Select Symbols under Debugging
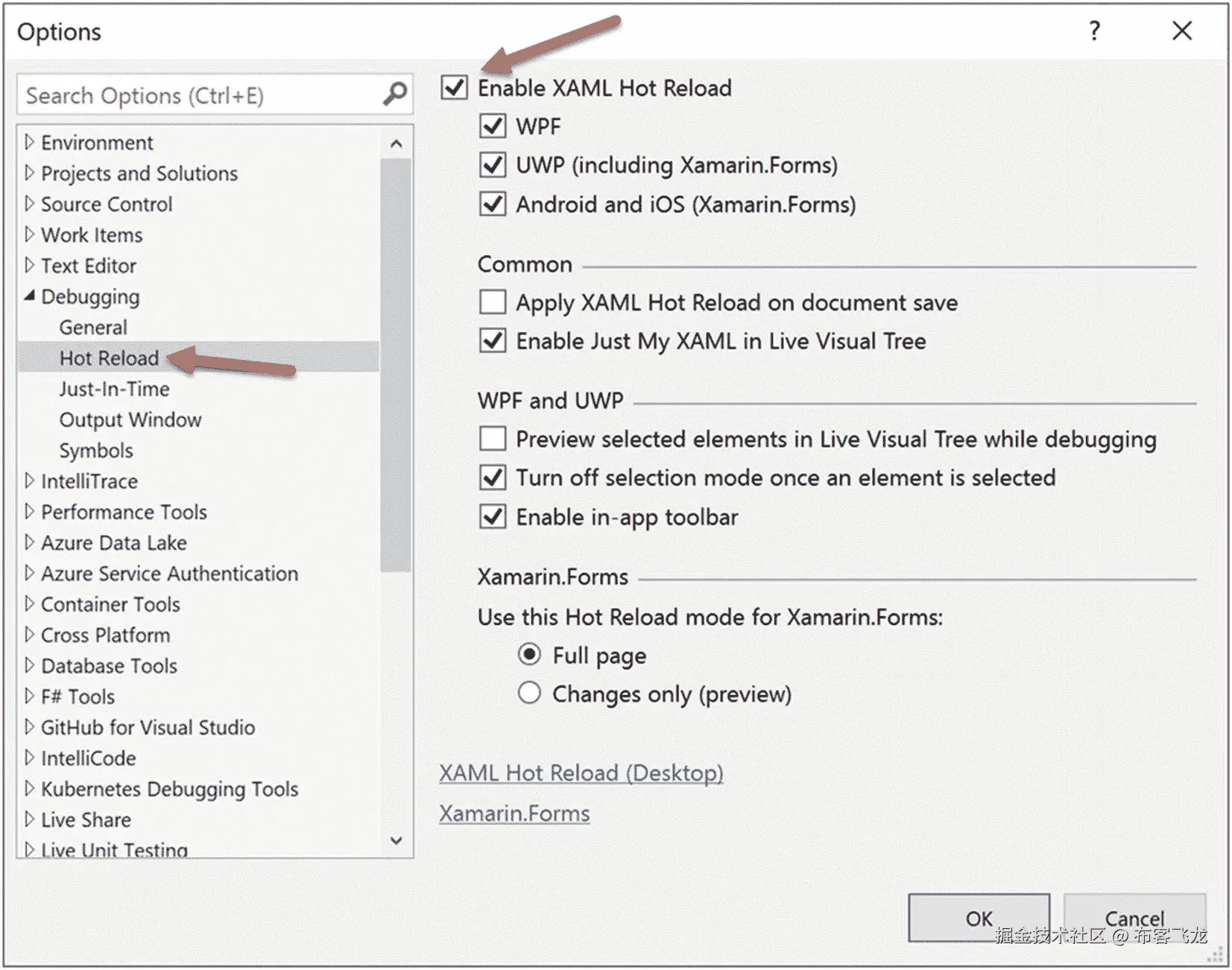This screenshot has width=1232, height=970. click(x=96, y=450)
